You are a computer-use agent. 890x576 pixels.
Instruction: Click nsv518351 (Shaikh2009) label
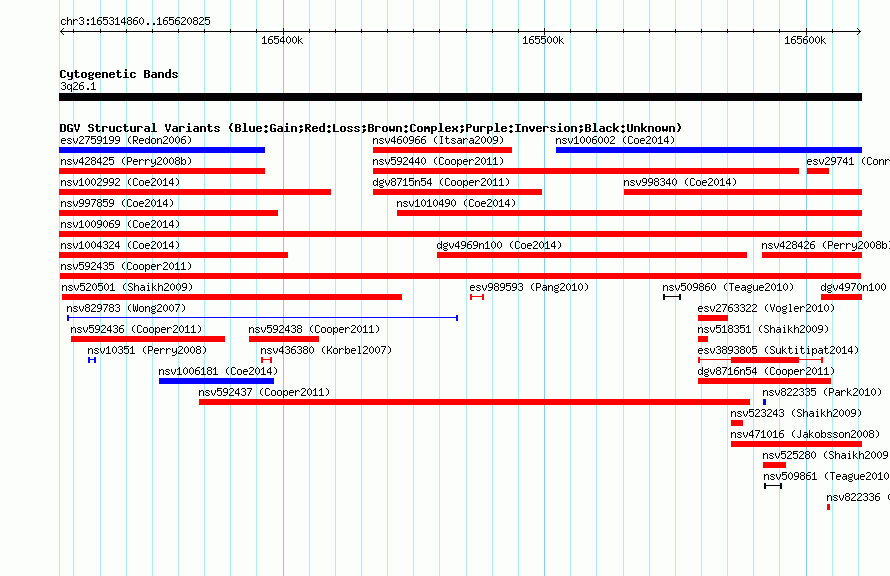(x=763, y=329)
